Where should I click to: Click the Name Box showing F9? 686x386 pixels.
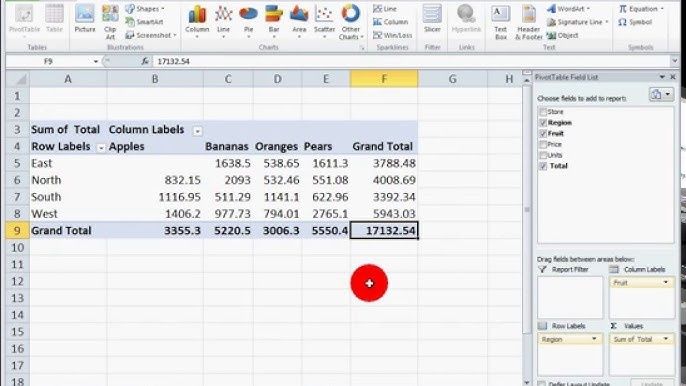49,62
